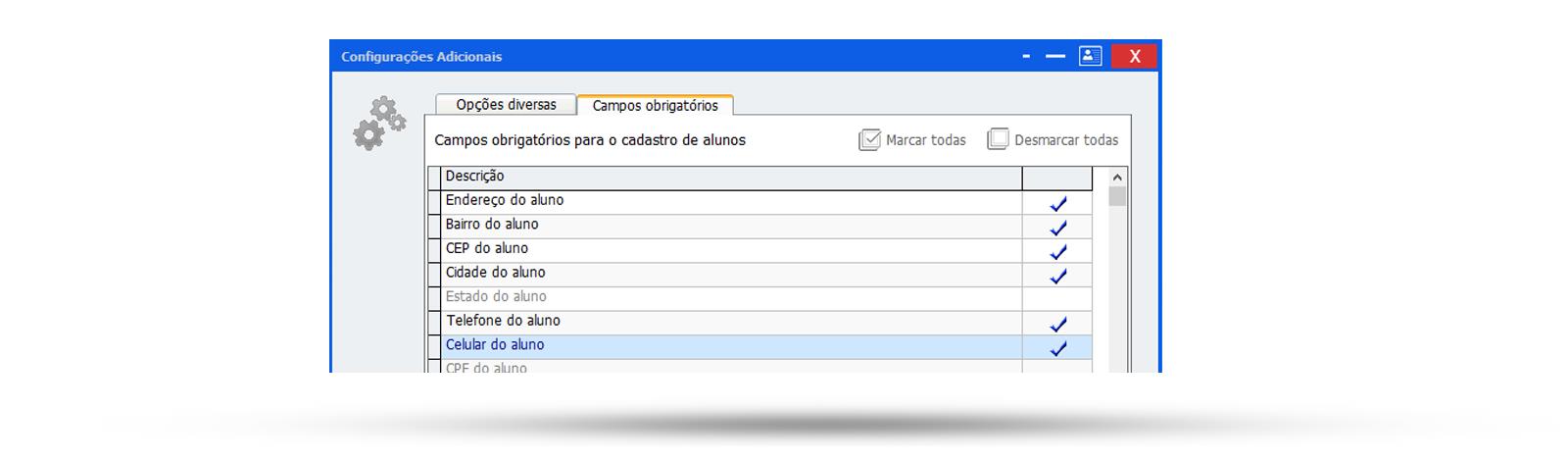The image size is (1568, 461).
Task: Select the Bairro do aluno row text
Action: point(492,225)
